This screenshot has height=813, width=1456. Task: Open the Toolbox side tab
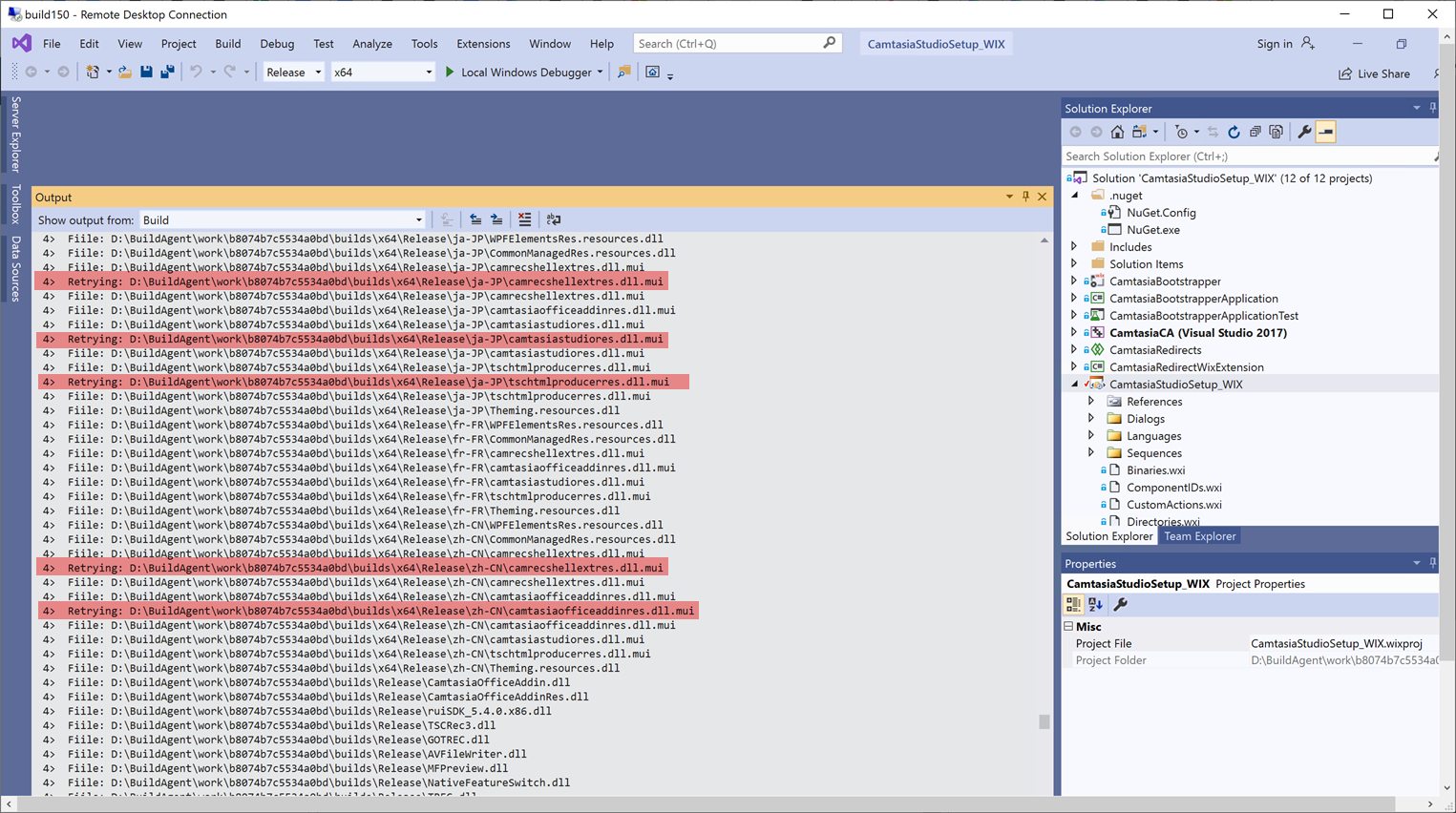pyautogui.click(x=15, y=203)
